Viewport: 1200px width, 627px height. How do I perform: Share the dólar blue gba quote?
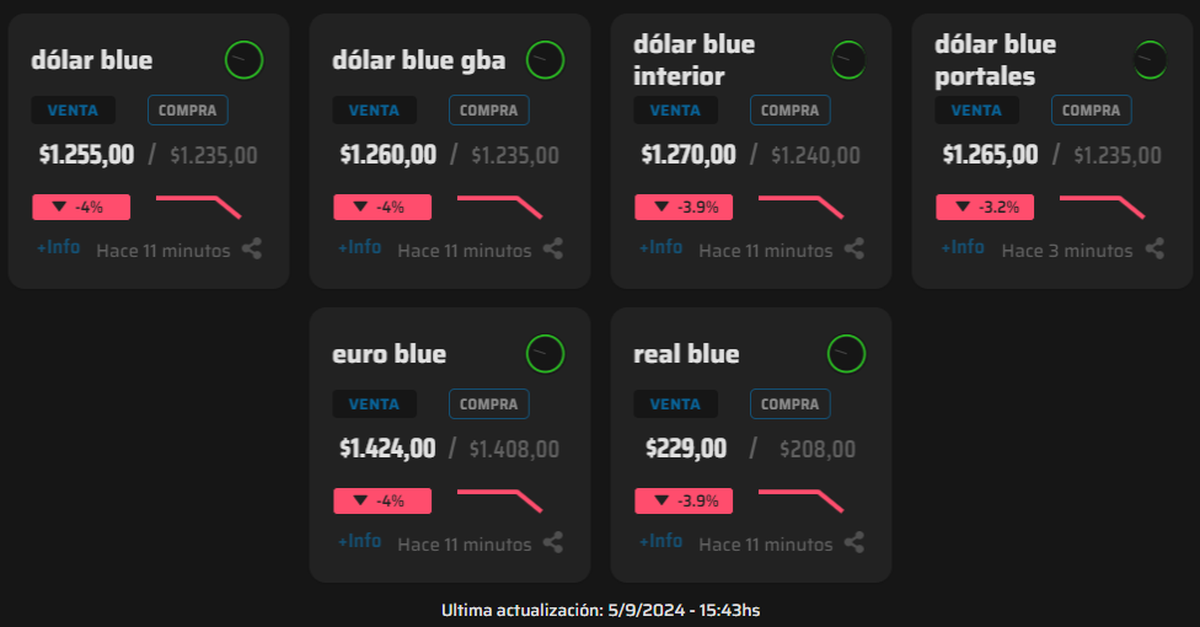tap(553, 249)
